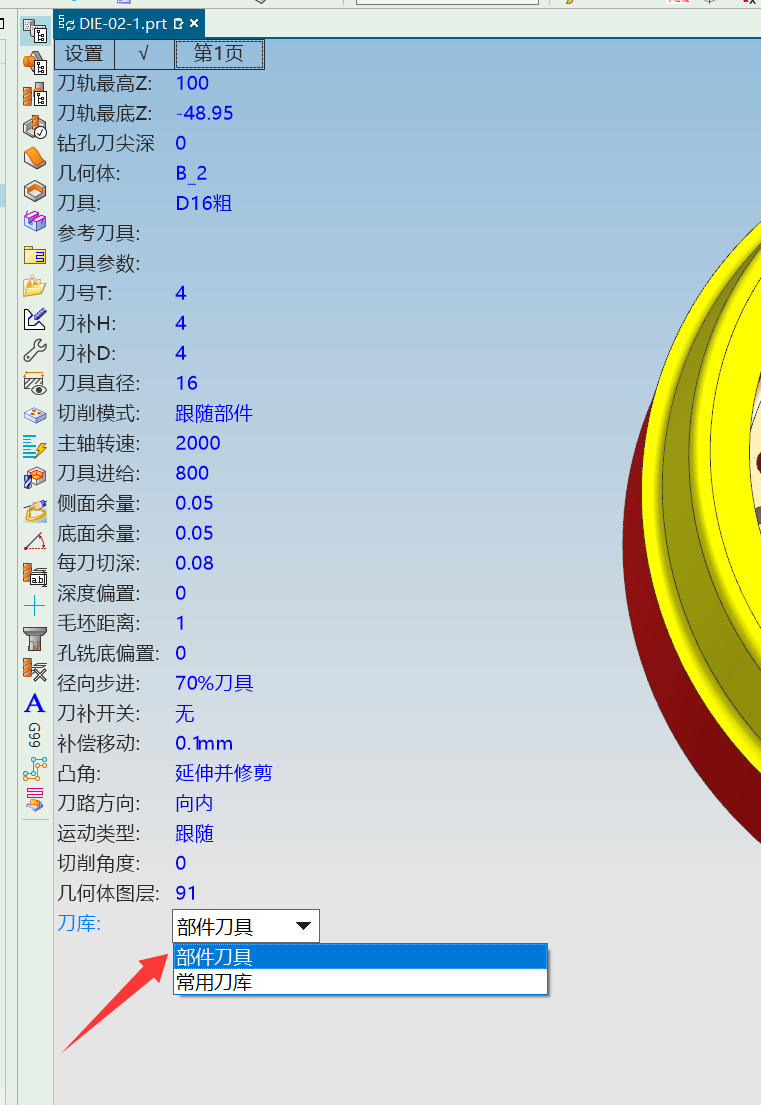The height and width of the screenshot is (1105, 761).
Task: Open the wrench settings icon
Action: [35, 350]
